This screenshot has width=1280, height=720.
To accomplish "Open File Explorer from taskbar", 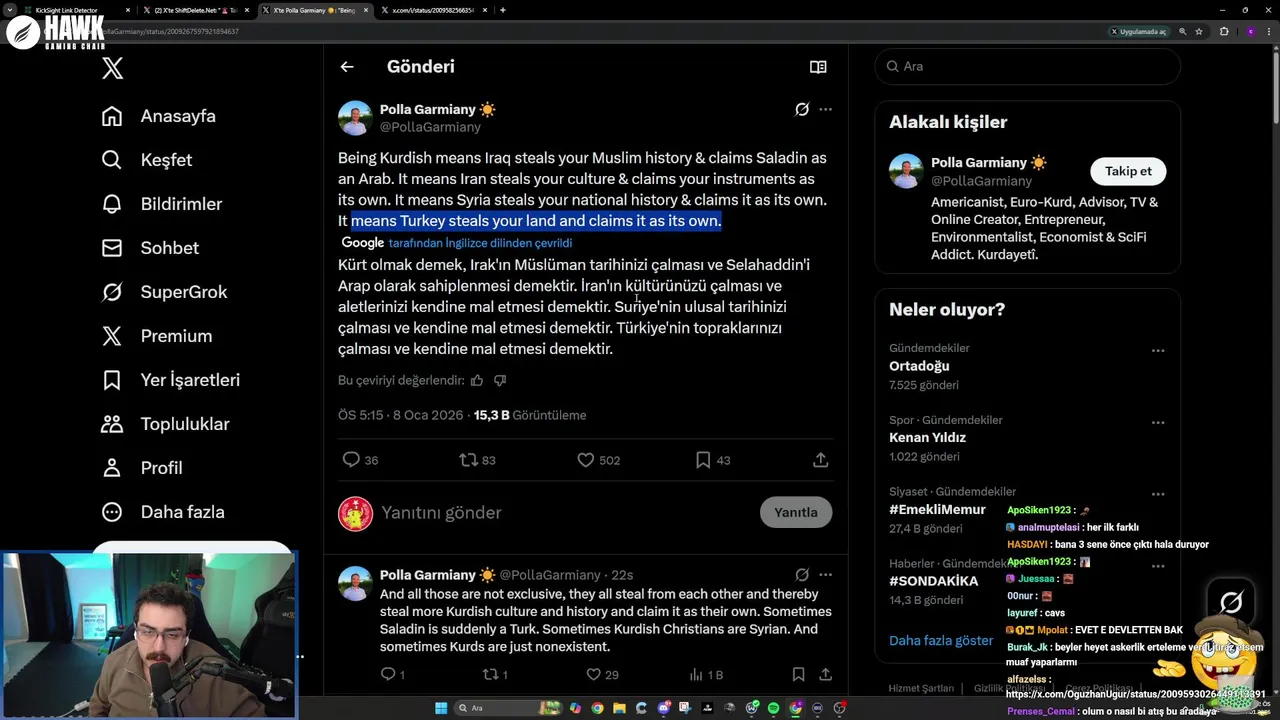I will click(x=619, y=708).
